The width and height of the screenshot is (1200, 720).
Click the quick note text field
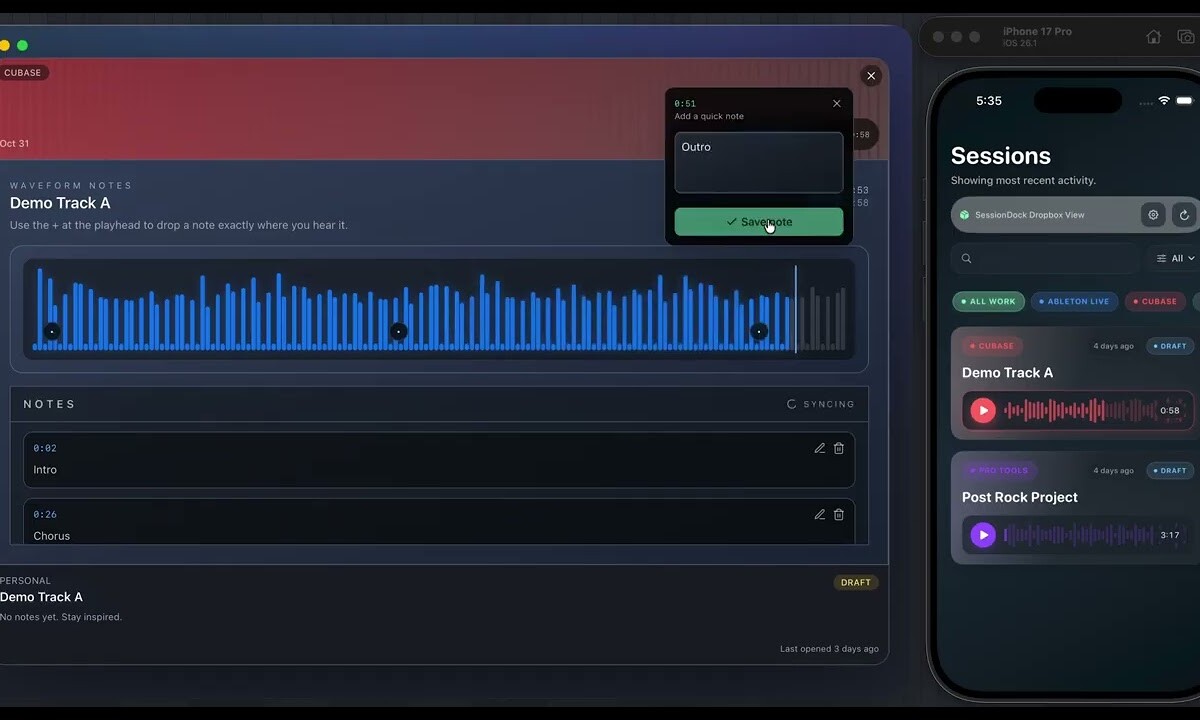[758, 162]
